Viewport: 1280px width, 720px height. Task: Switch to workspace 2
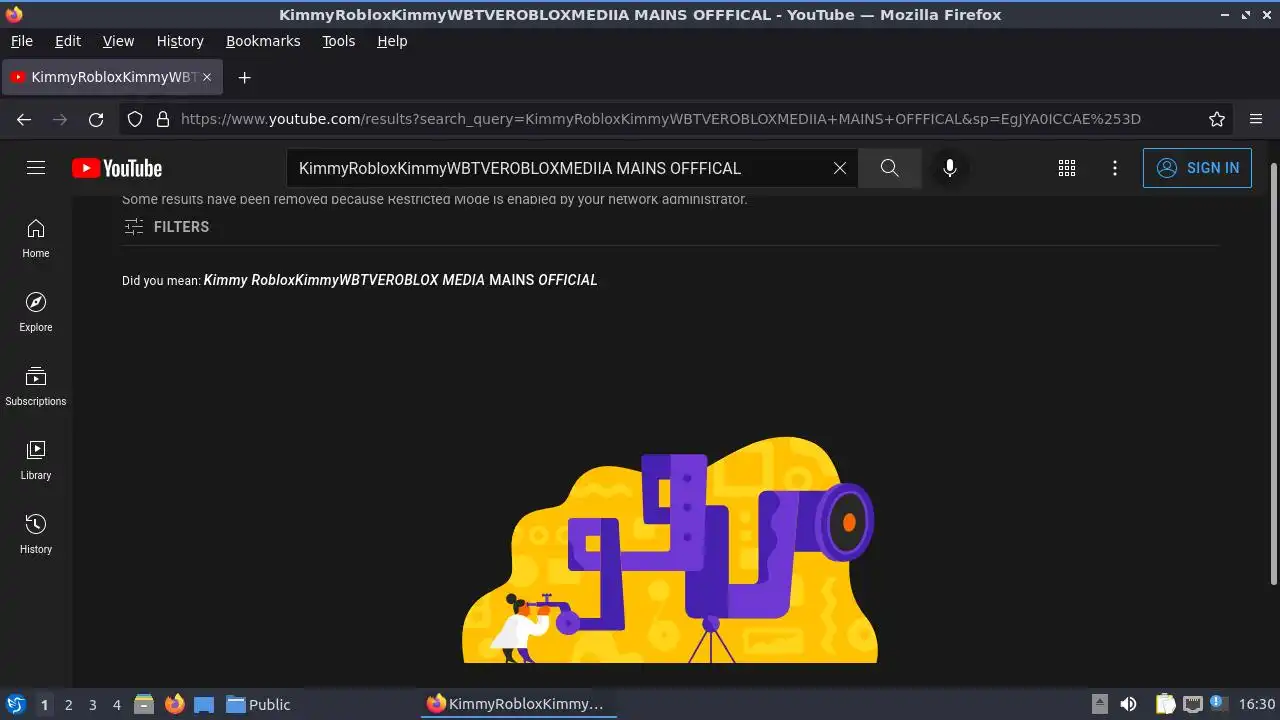coord(68,704)
